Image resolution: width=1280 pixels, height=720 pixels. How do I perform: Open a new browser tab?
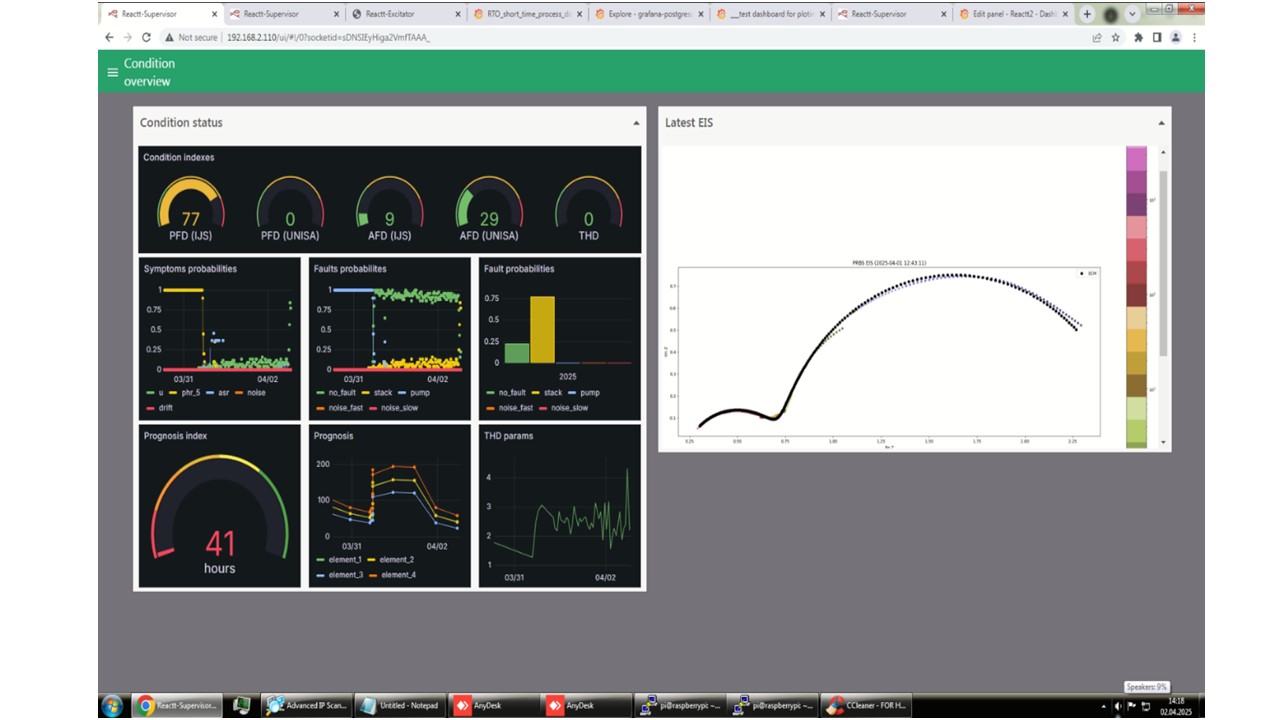coord(1087,14)
